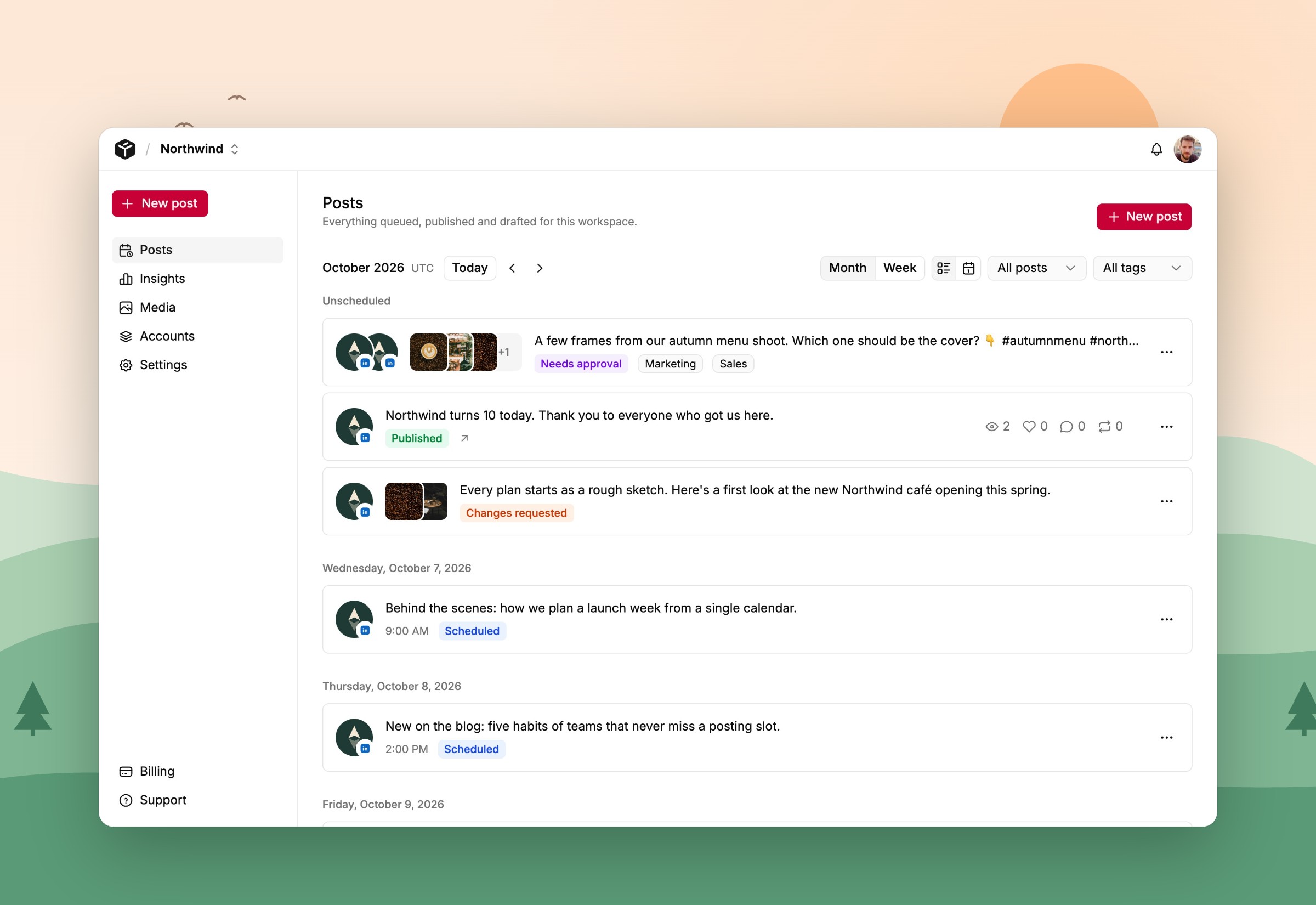Go to the next month arrow

pos(540,268)
